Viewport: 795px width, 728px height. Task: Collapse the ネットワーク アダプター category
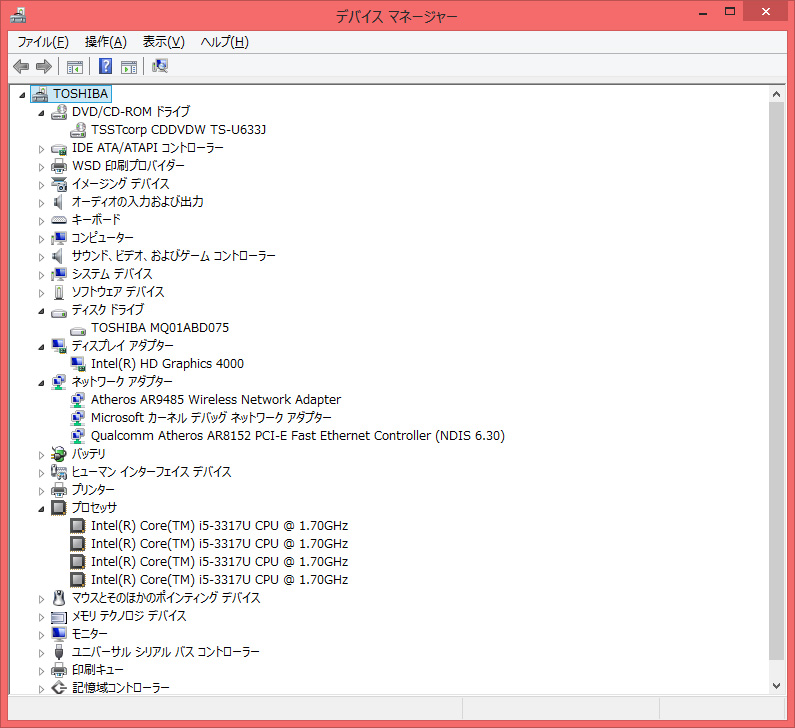tap(41, 382)
